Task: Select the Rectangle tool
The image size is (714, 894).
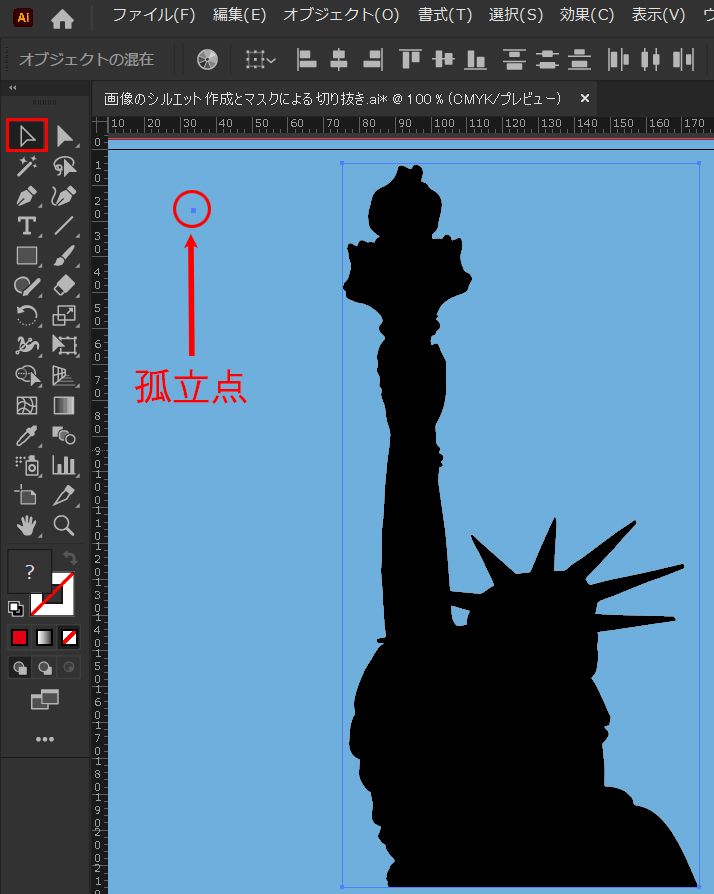Action: (x=26, y=256)
